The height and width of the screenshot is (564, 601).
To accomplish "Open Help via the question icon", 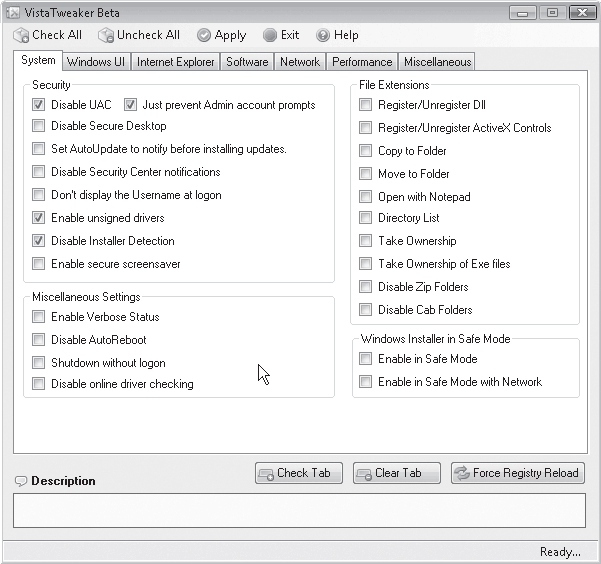I will click(x=323, y=35).
